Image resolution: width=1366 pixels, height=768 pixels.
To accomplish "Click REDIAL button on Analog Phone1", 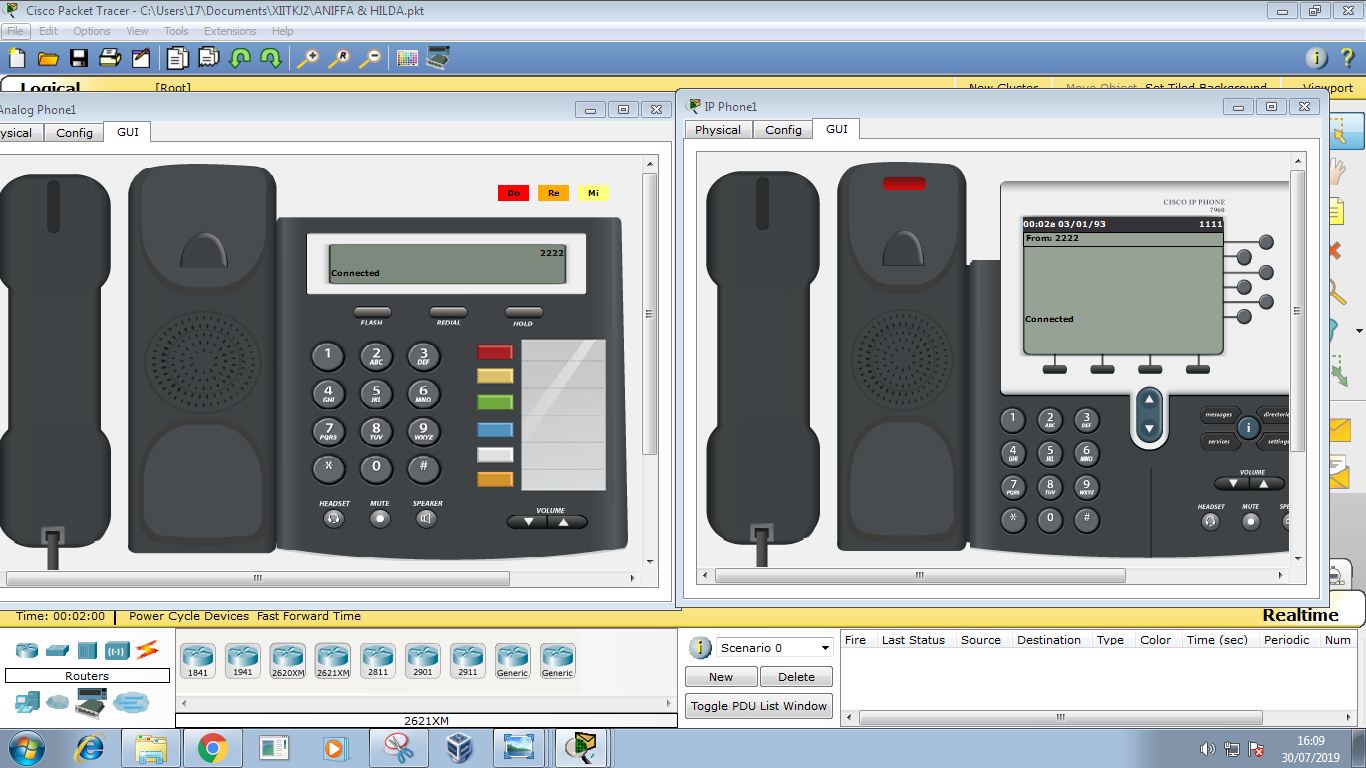I will 448,312.
